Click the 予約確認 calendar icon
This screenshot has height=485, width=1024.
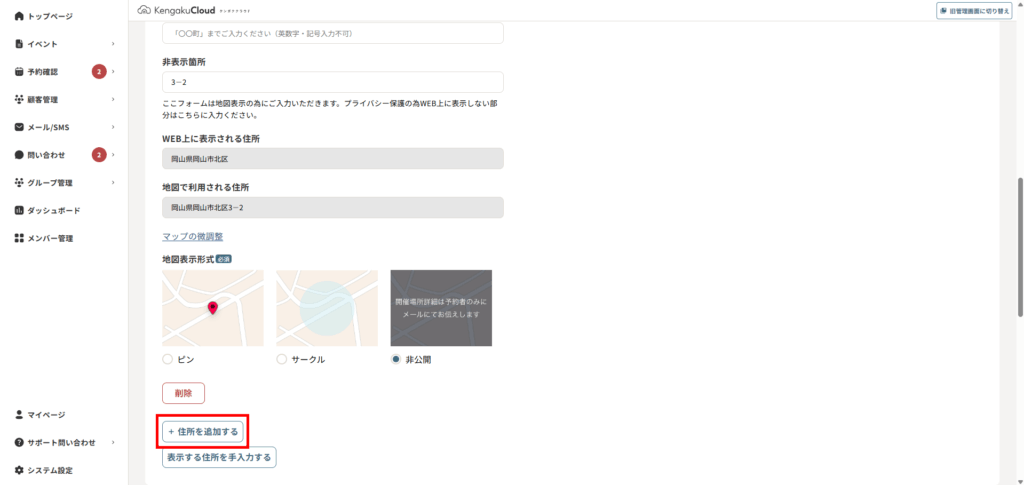coord(19,72)
